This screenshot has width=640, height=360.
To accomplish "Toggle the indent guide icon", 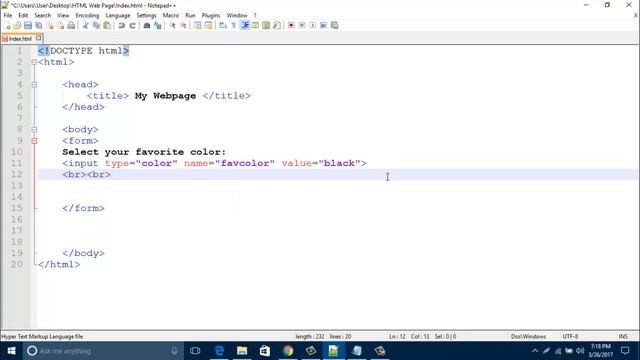I will click(x=245, y=25).
